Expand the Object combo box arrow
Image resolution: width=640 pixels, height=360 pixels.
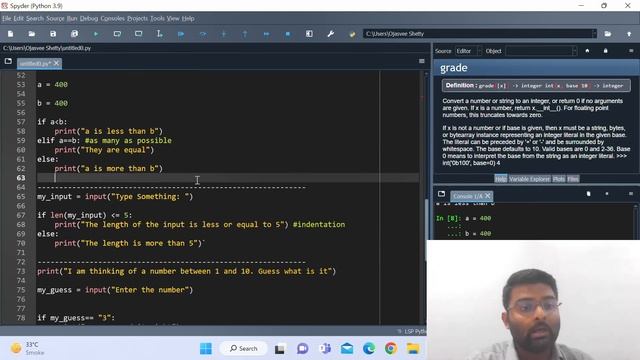(574, 51)
